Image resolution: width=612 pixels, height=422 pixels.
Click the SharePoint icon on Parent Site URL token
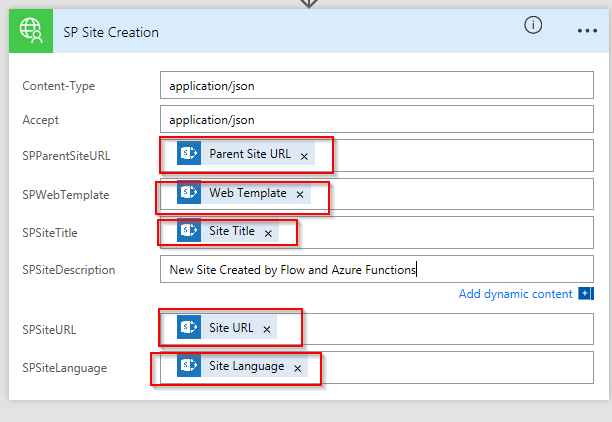coord(189,153)
